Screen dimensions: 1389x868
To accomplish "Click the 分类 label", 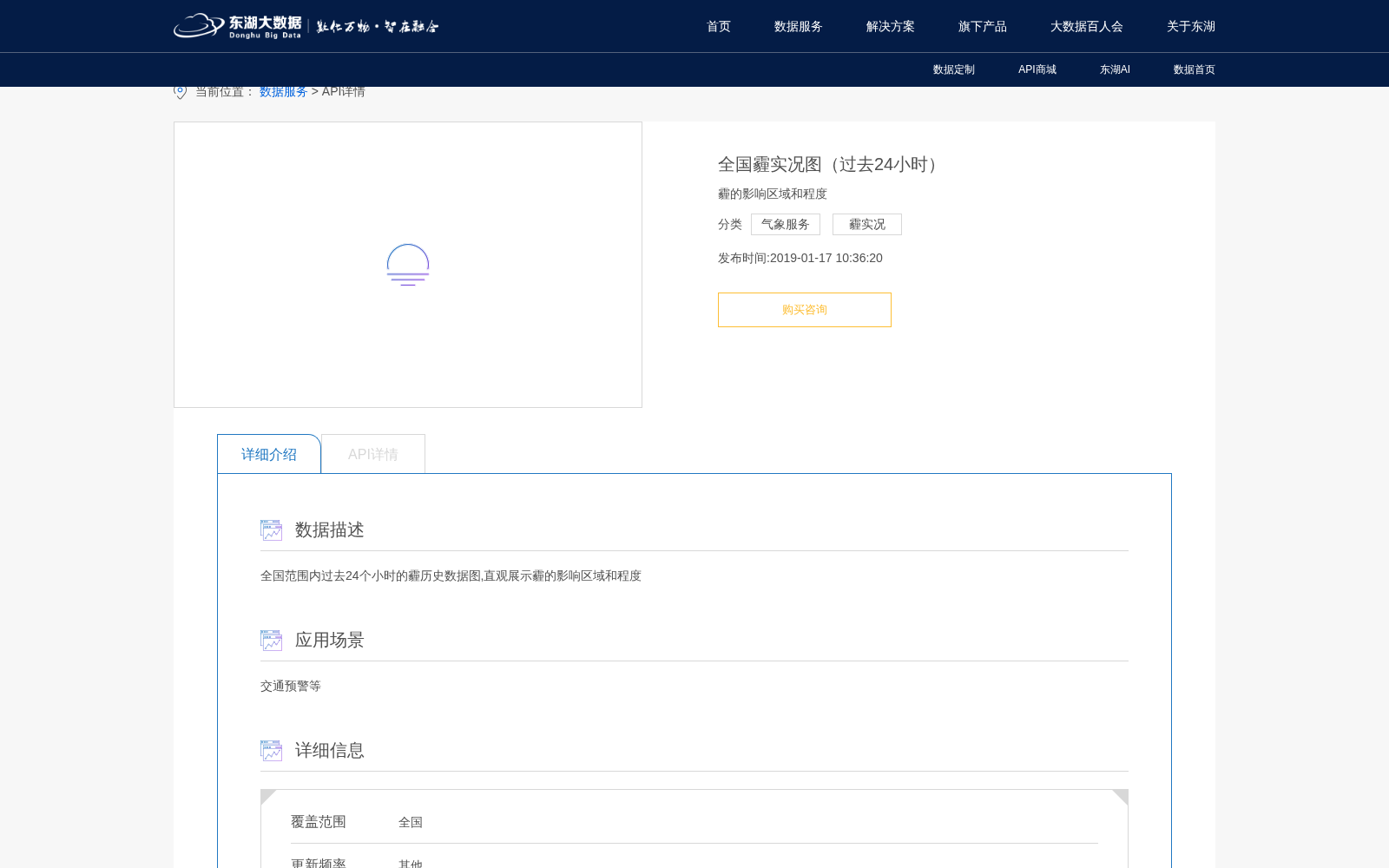I will 730,224.
